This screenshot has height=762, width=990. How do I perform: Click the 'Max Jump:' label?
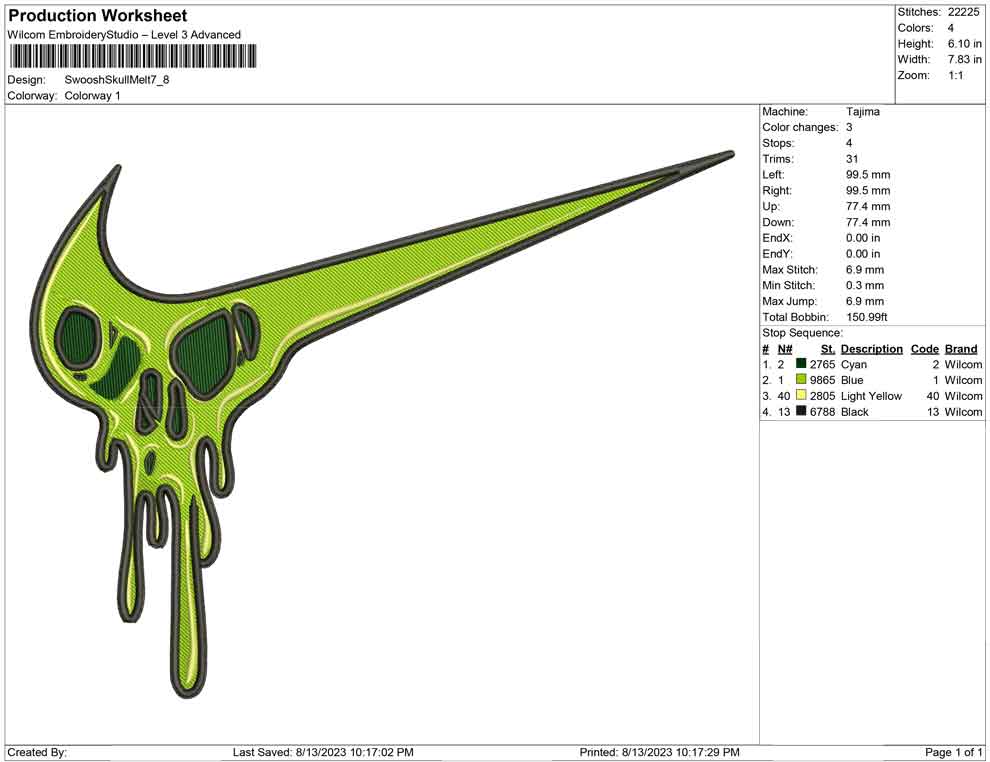point(789,301)
